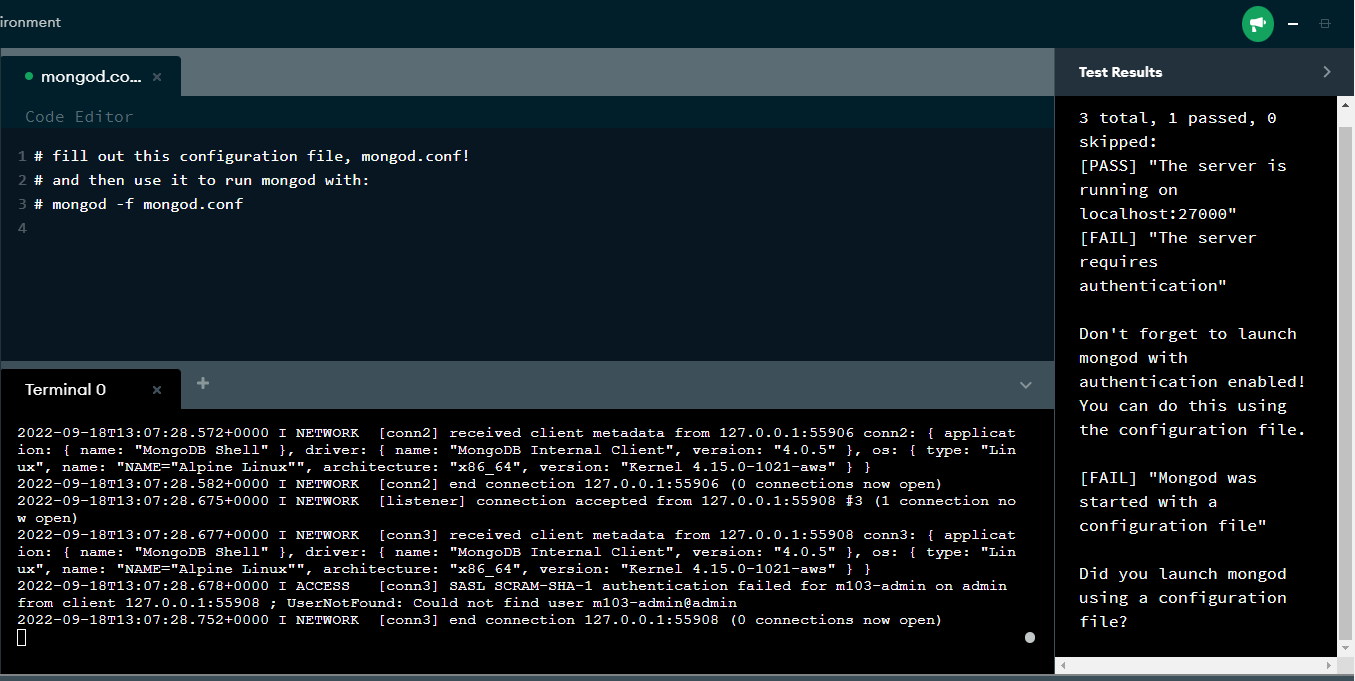Collapse the terminal panel using its chevron
This screenshot has height=681, width=1355.
pyautogui.click(x=1025, y=385)
